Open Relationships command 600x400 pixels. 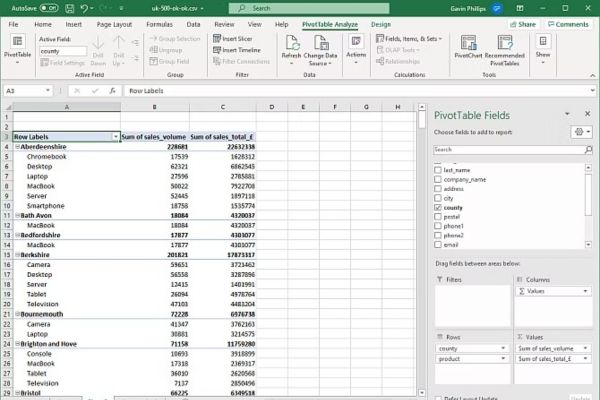point(398,61)
